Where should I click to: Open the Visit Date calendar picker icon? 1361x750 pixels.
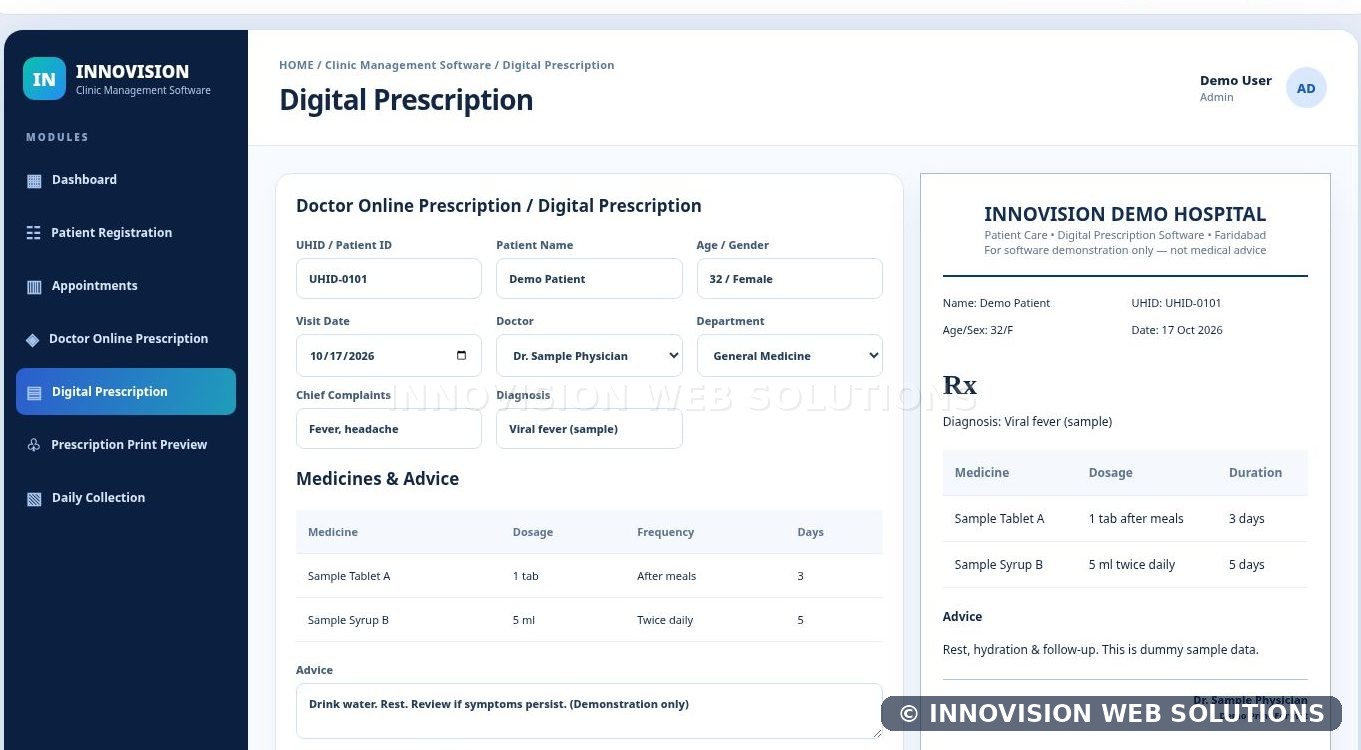click(x=461, y=355)
